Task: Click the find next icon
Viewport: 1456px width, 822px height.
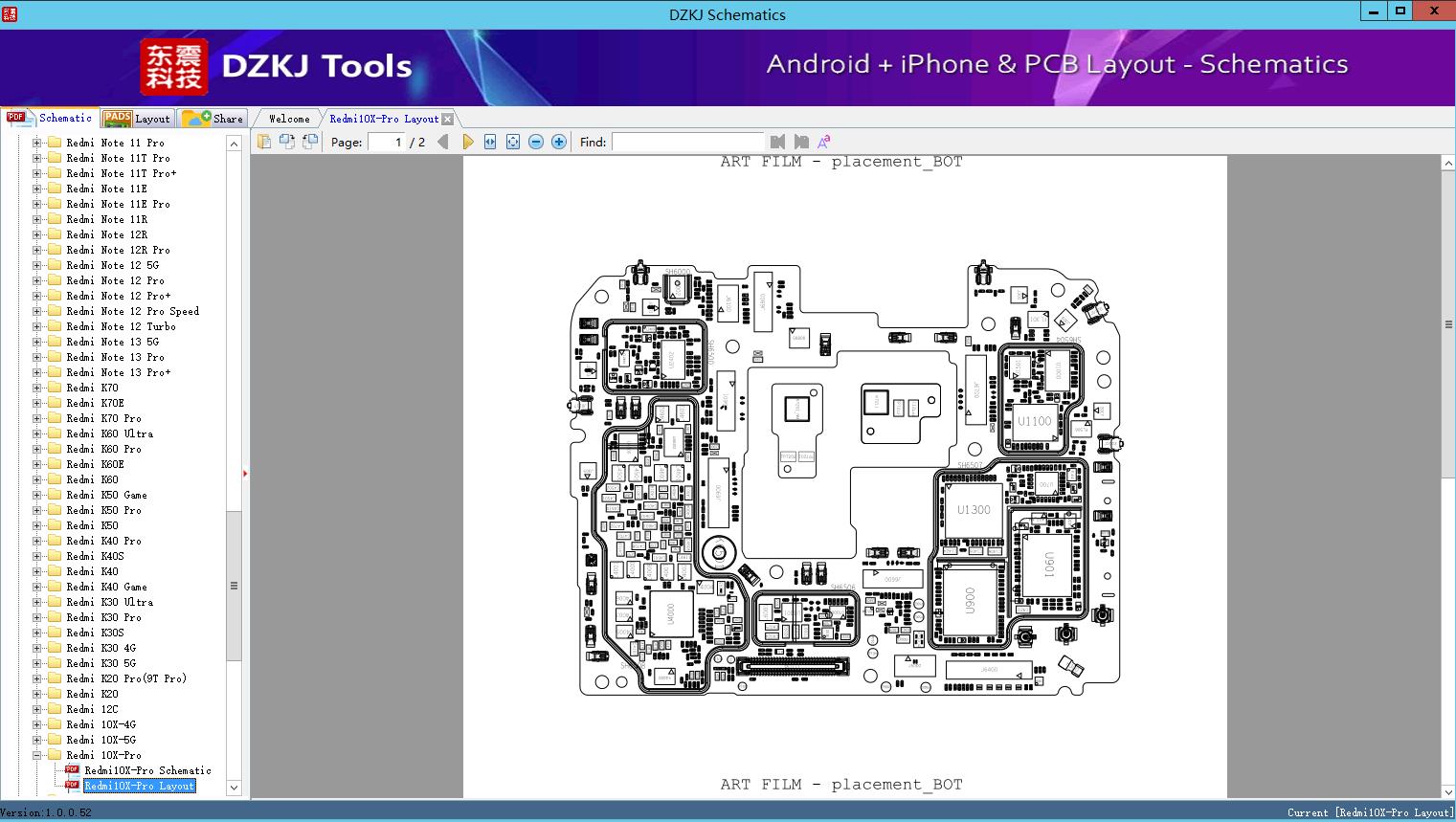Action: click(801, 142)
